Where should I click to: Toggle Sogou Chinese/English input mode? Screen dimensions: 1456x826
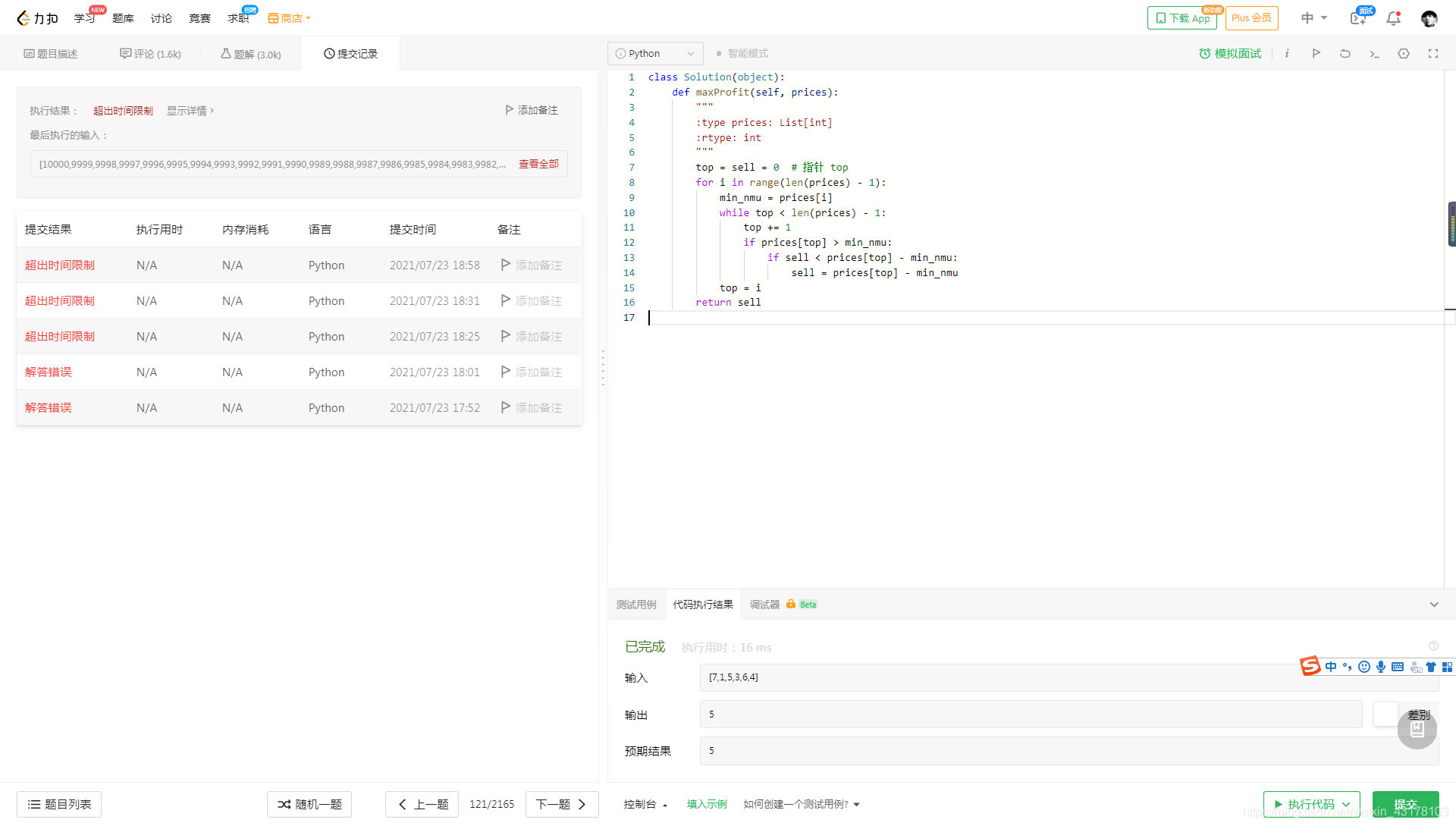(1331, 667)
